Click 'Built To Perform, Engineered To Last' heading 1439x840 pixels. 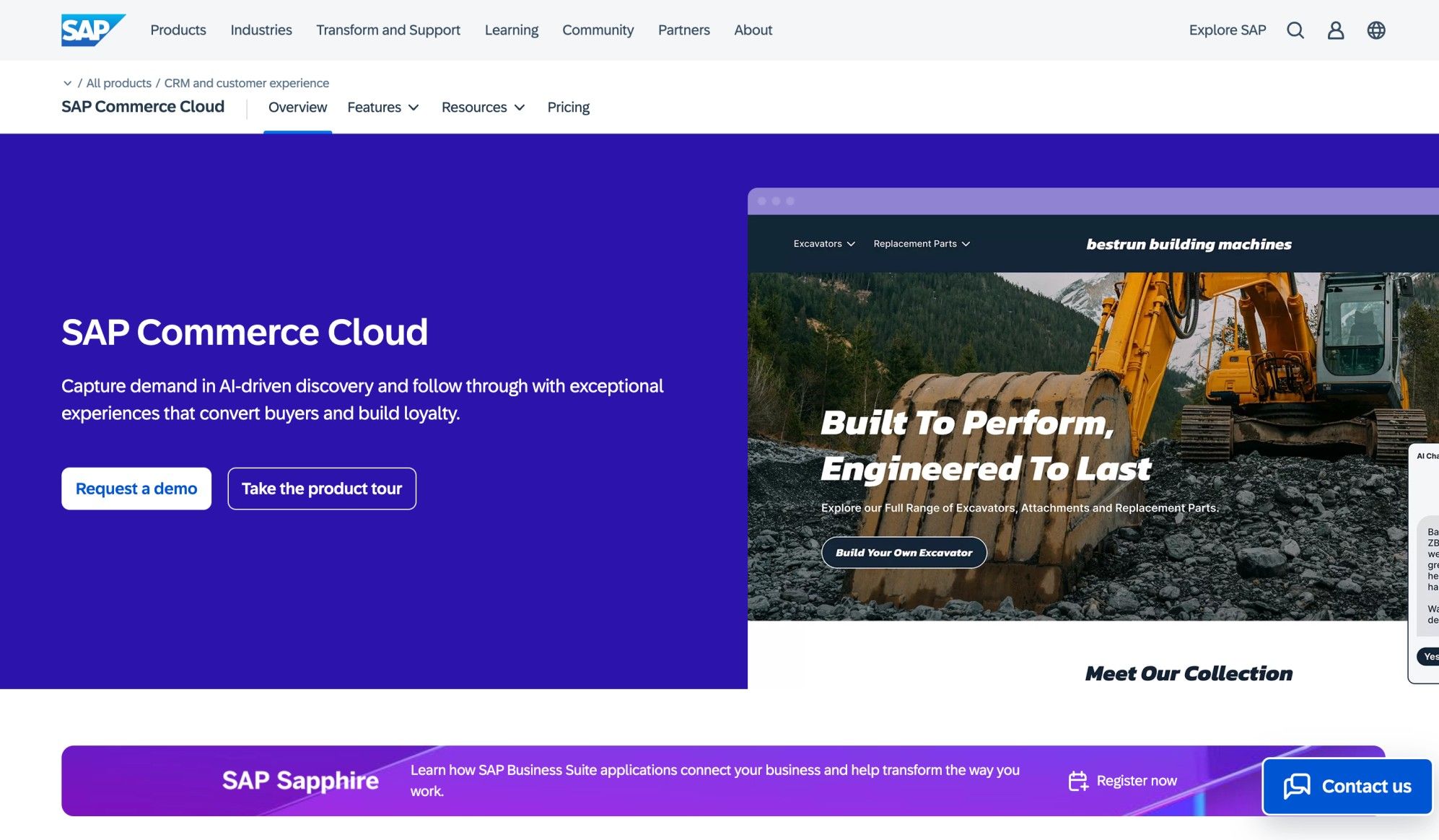(x=986, y=445)
